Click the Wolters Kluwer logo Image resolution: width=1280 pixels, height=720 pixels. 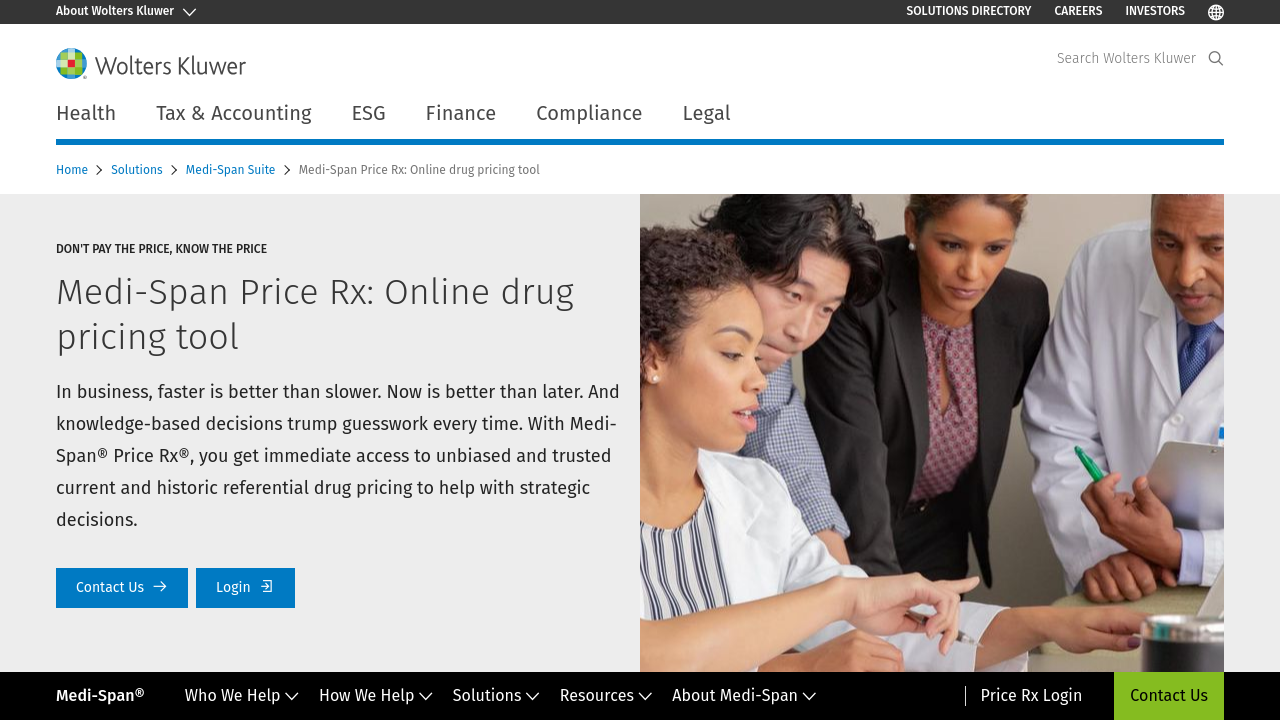(151, 64)
